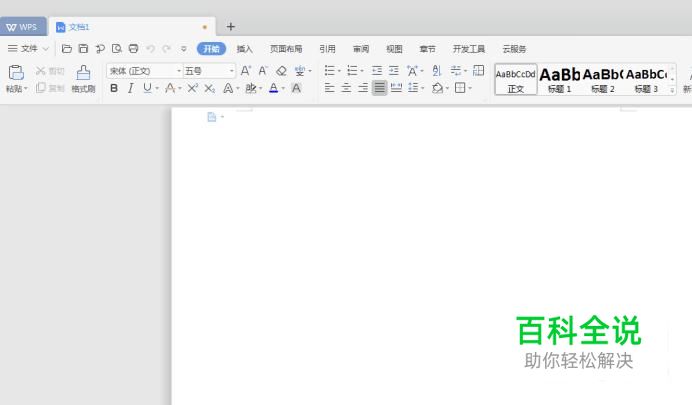Apply subscript formatting
692x405 pixels.
tap(209, 88)
